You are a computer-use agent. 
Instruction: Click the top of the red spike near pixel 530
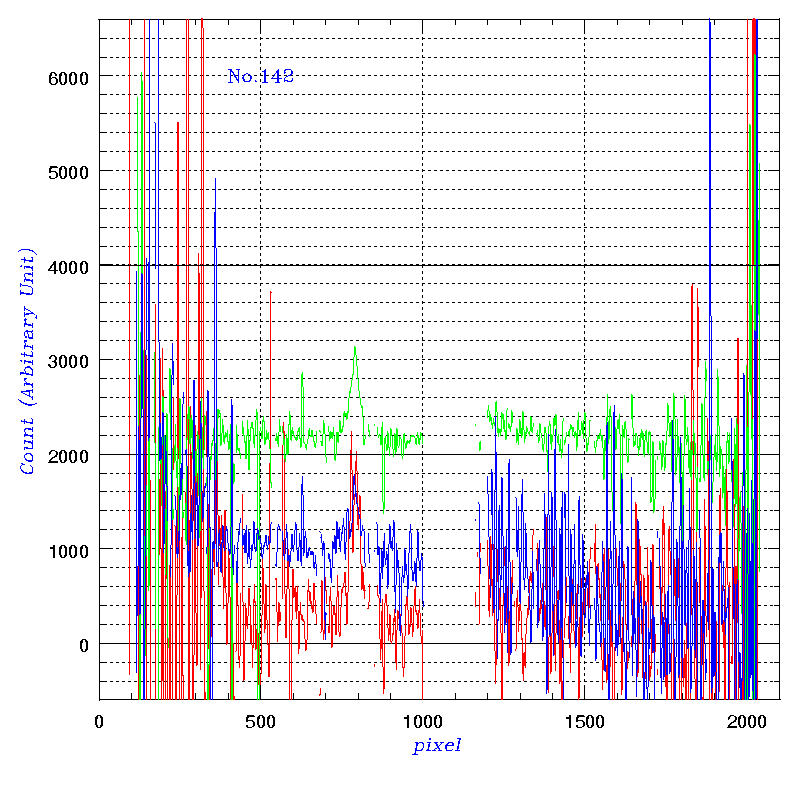tap(270, 292)
